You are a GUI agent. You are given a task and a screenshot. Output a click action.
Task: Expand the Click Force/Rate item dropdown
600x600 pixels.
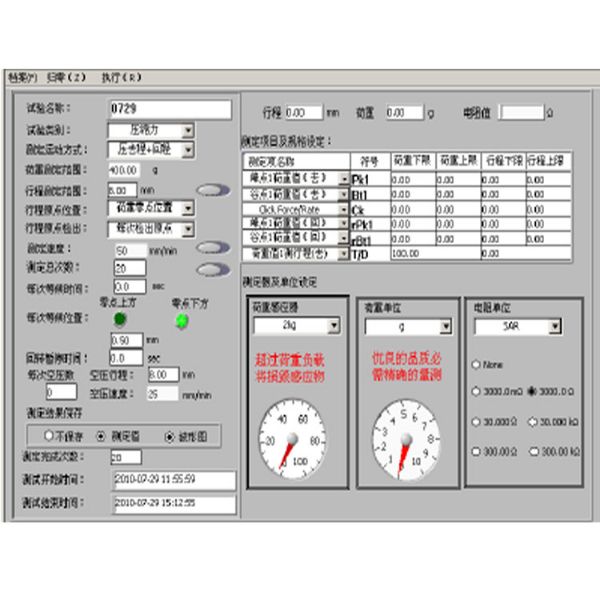point(344,208)
